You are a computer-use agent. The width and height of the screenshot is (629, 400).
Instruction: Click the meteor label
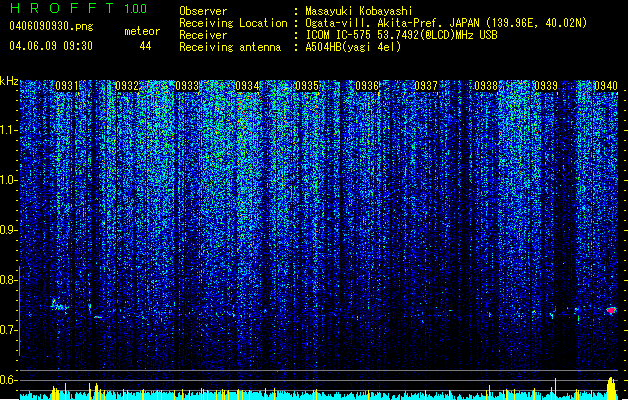[x=142, y=31]
